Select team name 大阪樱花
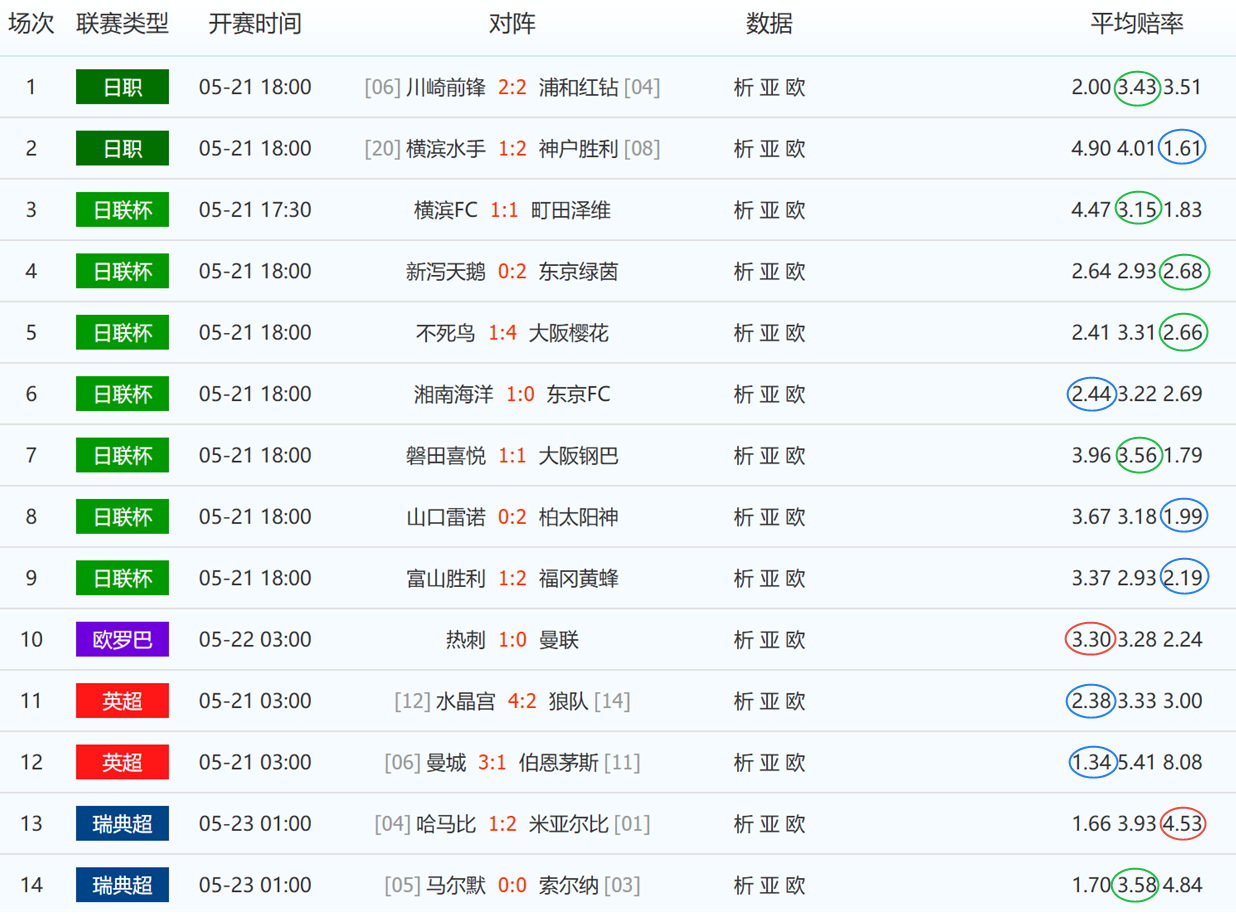1236x914 pixels. coord(568,333)
